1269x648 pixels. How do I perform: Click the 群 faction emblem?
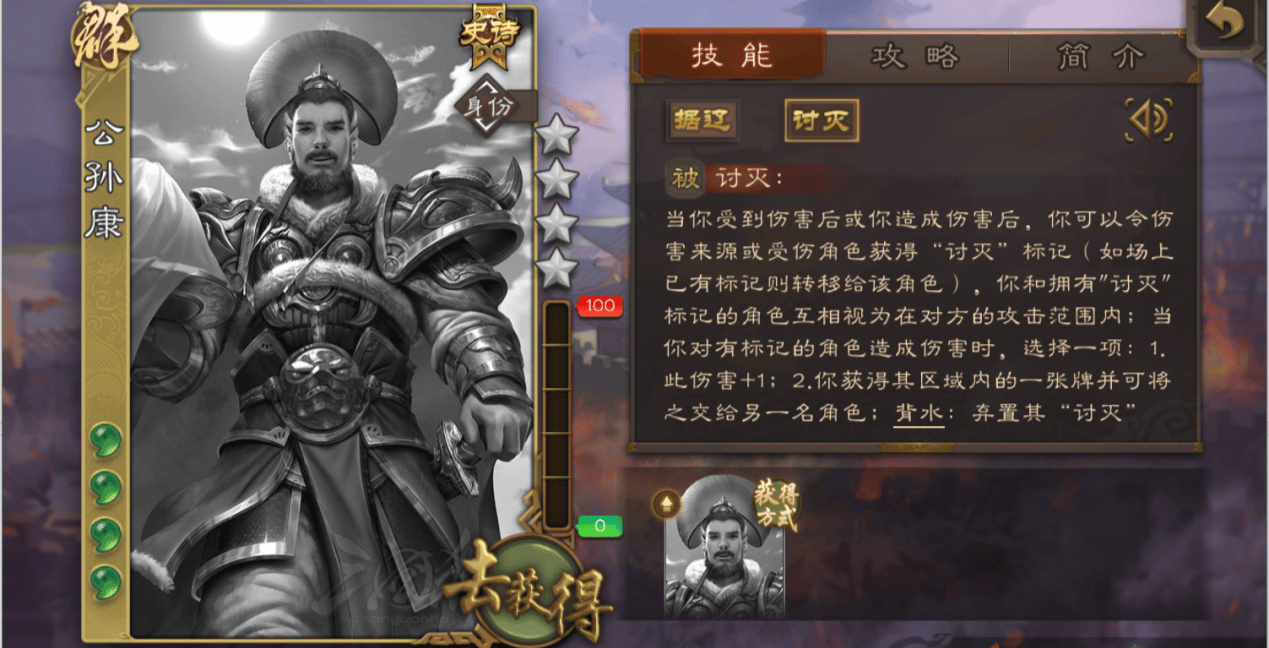point(103,36)
